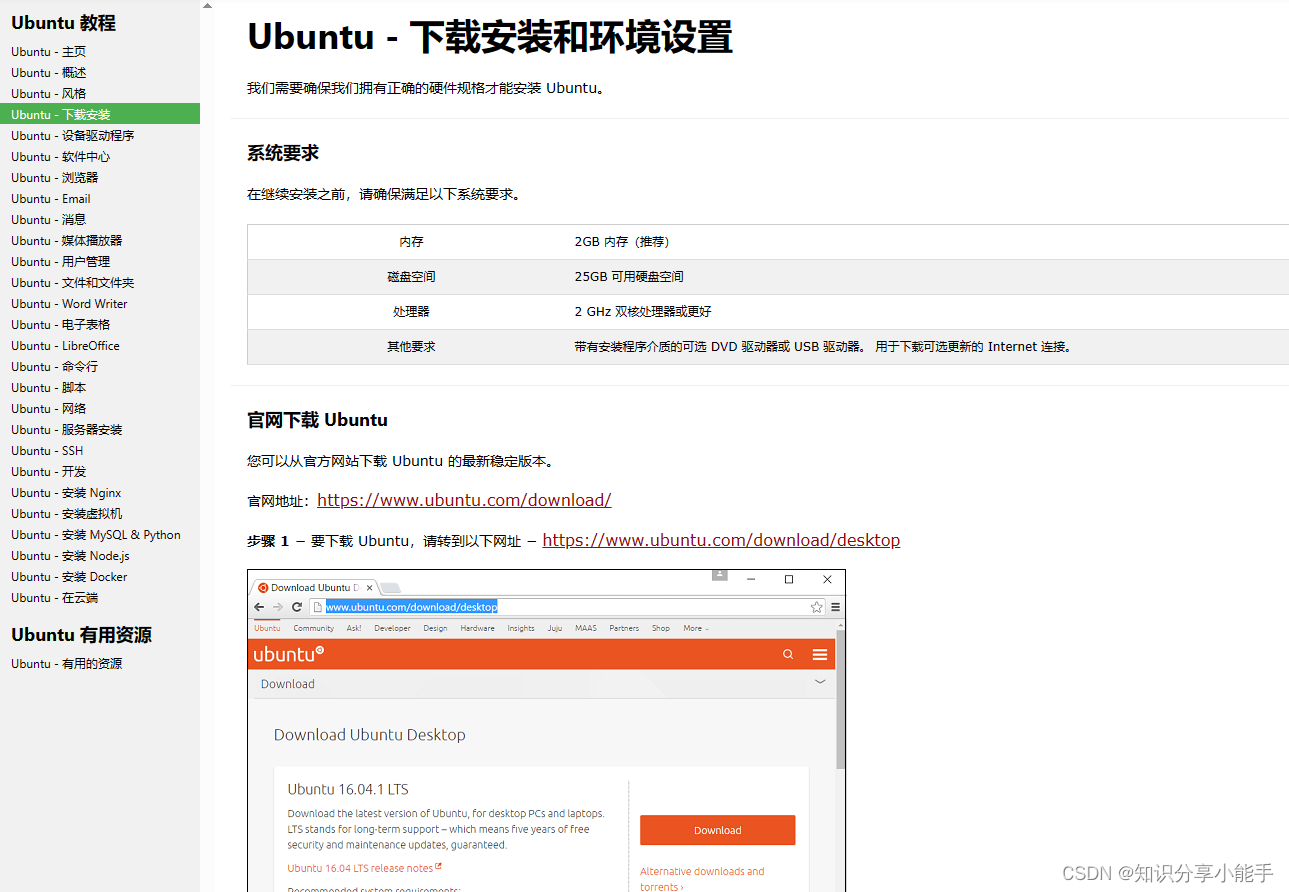
Task: Click the orange Download button
Action: click(718, 830)
